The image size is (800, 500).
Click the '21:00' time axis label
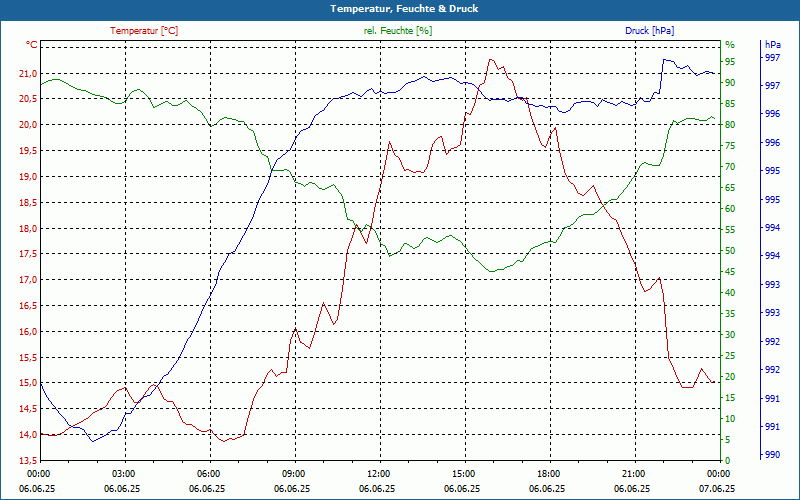click(632, 474)
